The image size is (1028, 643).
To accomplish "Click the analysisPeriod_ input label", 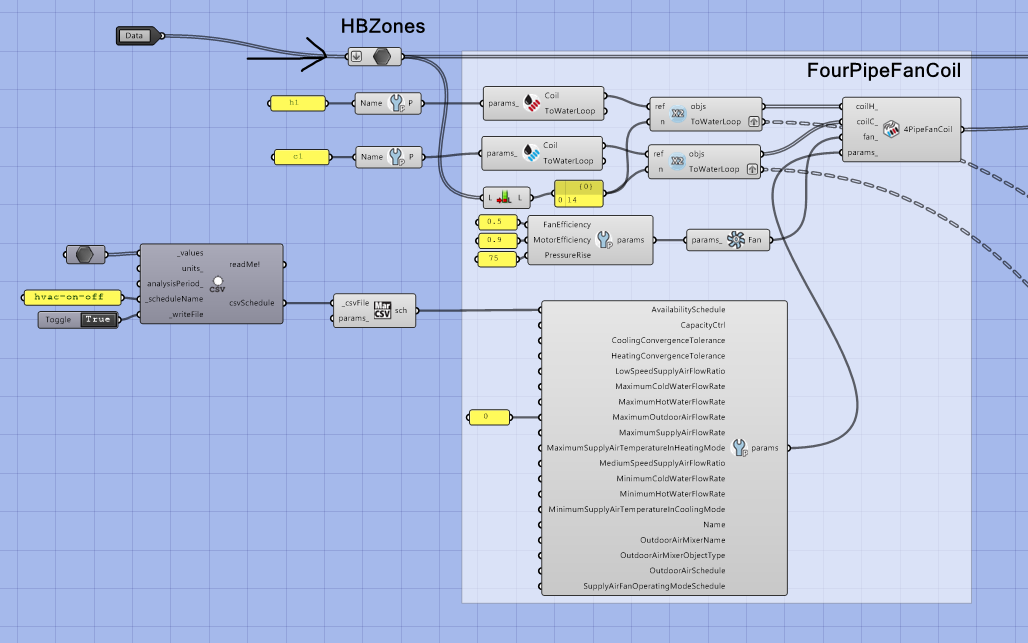I will click(x=175, y=284).
